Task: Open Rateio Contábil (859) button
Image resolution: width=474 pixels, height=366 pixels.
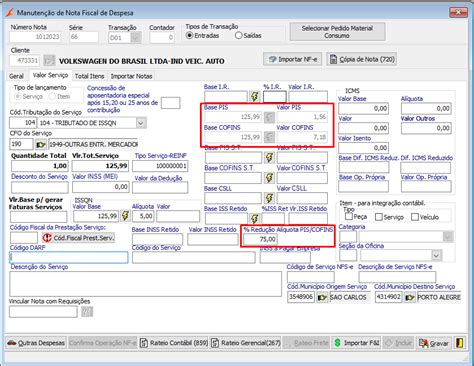Action: [x=173, y=343]
